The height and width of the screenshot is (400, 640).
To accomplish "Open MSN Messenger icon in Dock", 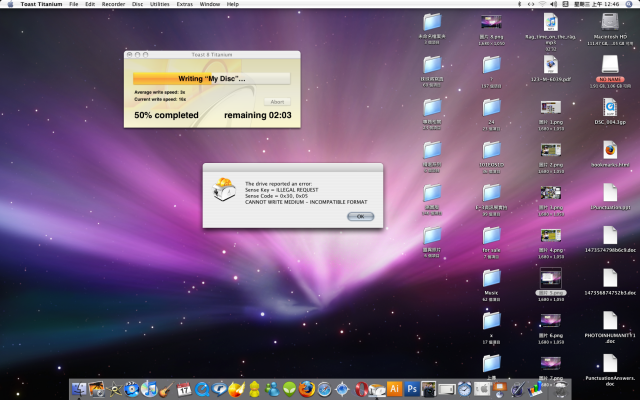I will click(x=272, y=389).
